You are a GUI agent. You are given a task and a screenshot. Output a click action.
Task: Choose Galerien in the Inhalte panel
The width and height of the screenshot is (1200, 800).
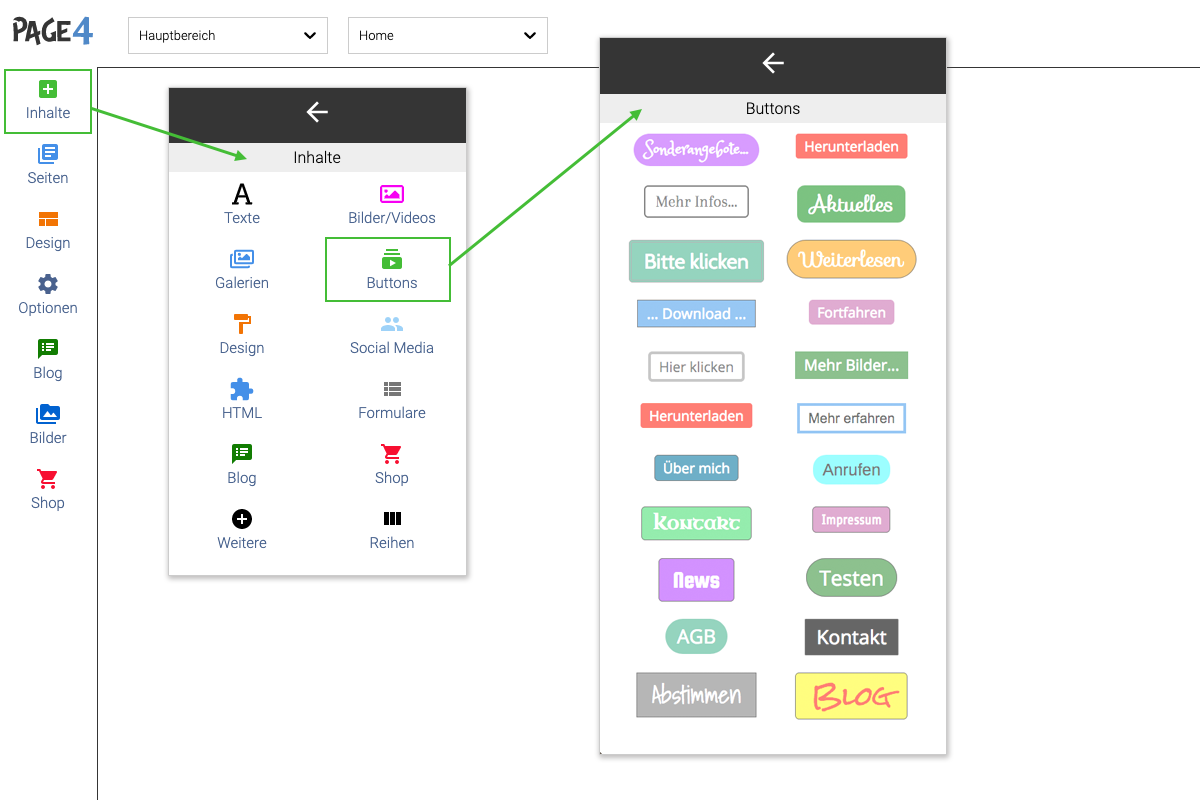(242, 270)
